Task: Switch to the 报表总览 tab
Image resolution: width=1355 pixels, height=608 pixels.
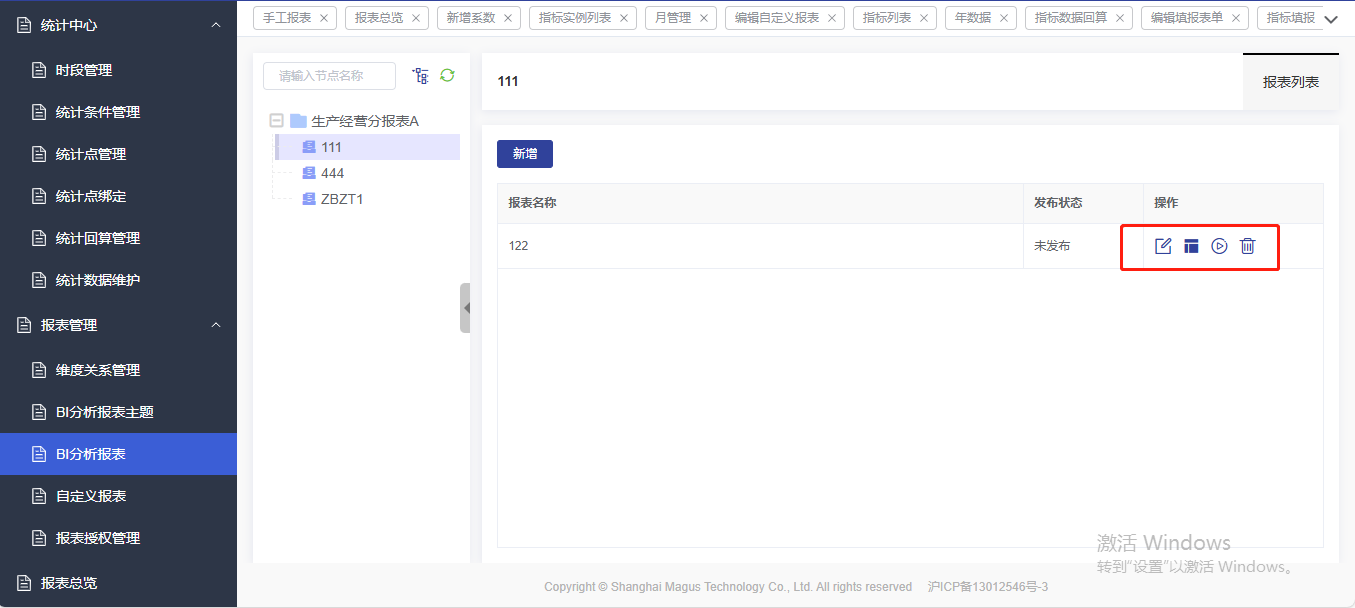Action: pyautogui.click(x=379, y=18)
